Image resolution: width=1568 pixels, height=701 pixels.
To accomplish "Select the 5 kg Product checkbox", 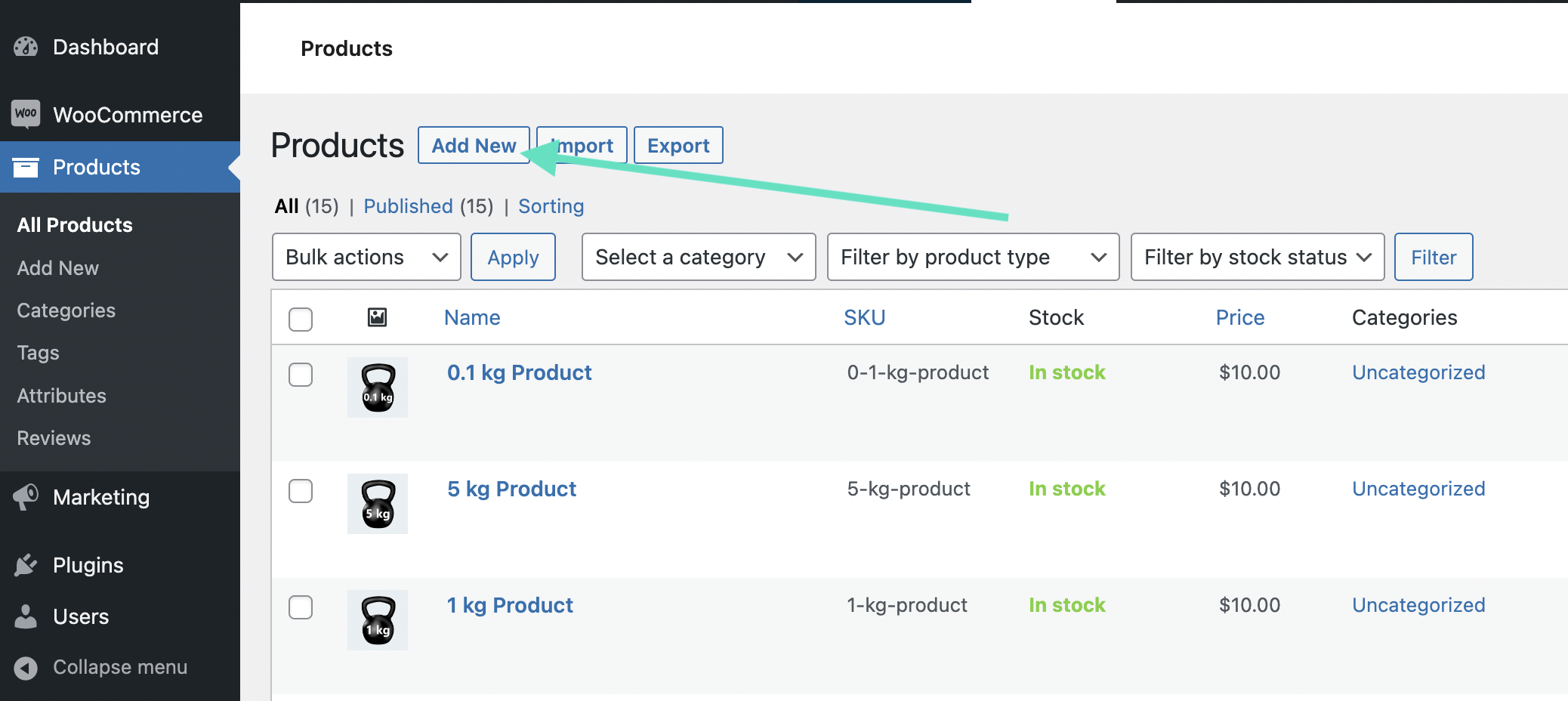I will point(300,491).
